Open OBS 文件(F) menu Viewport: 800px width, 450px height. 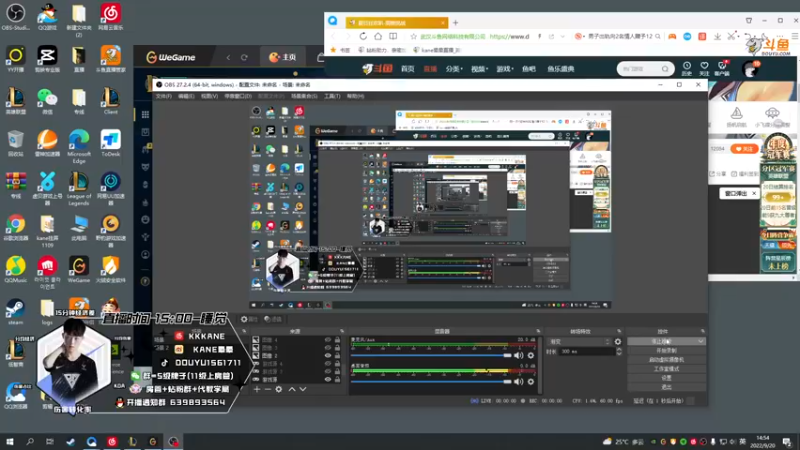coord(163,96)
